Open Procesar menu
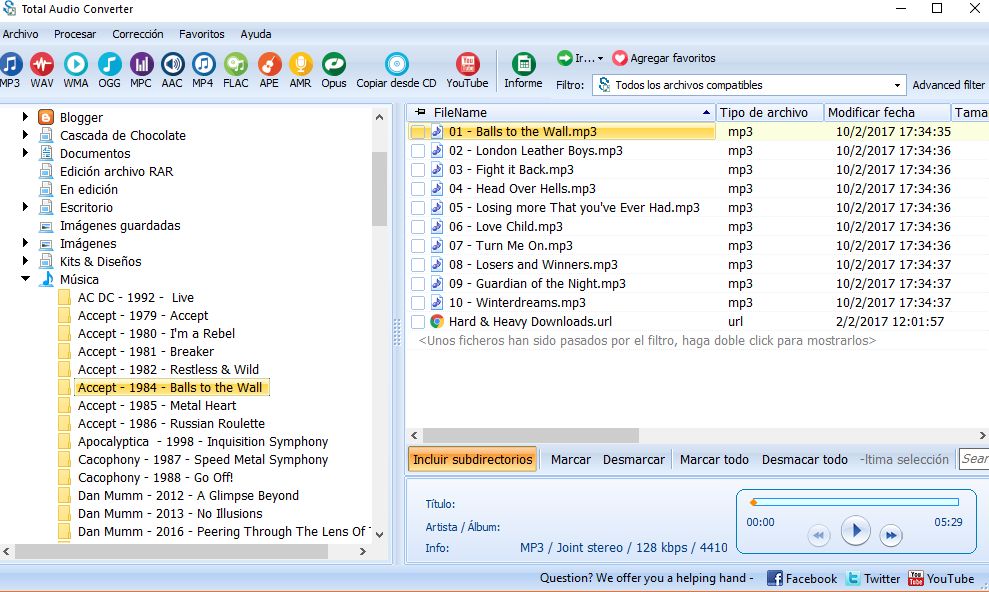 pos(75,34)
